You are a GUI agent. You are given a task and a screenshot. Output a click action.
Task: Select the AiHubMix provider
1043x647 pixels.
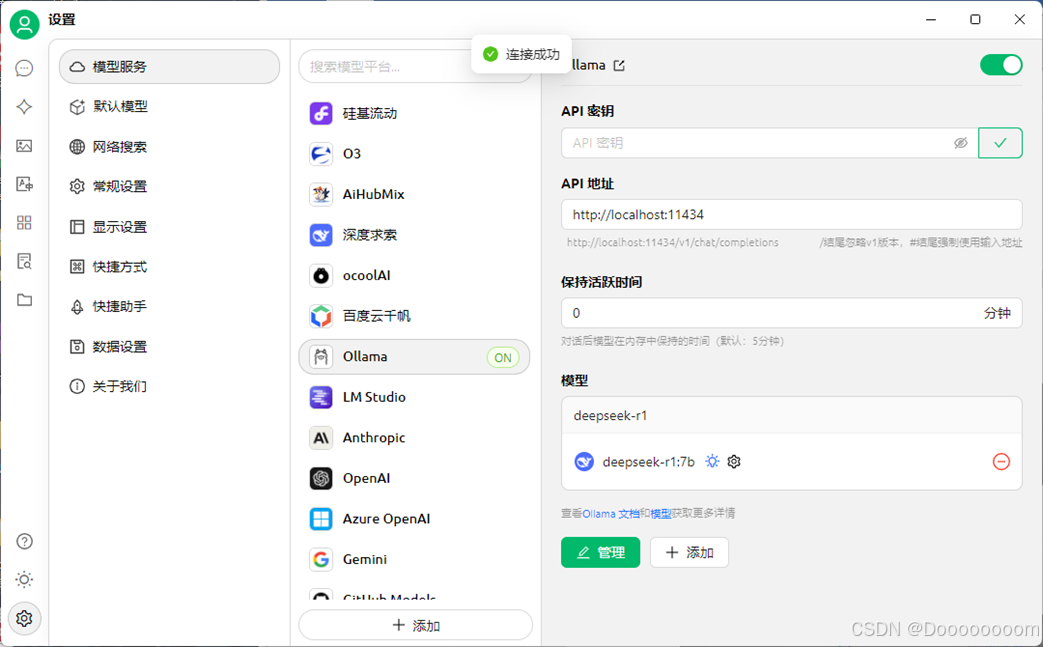(x=414, y=195)
